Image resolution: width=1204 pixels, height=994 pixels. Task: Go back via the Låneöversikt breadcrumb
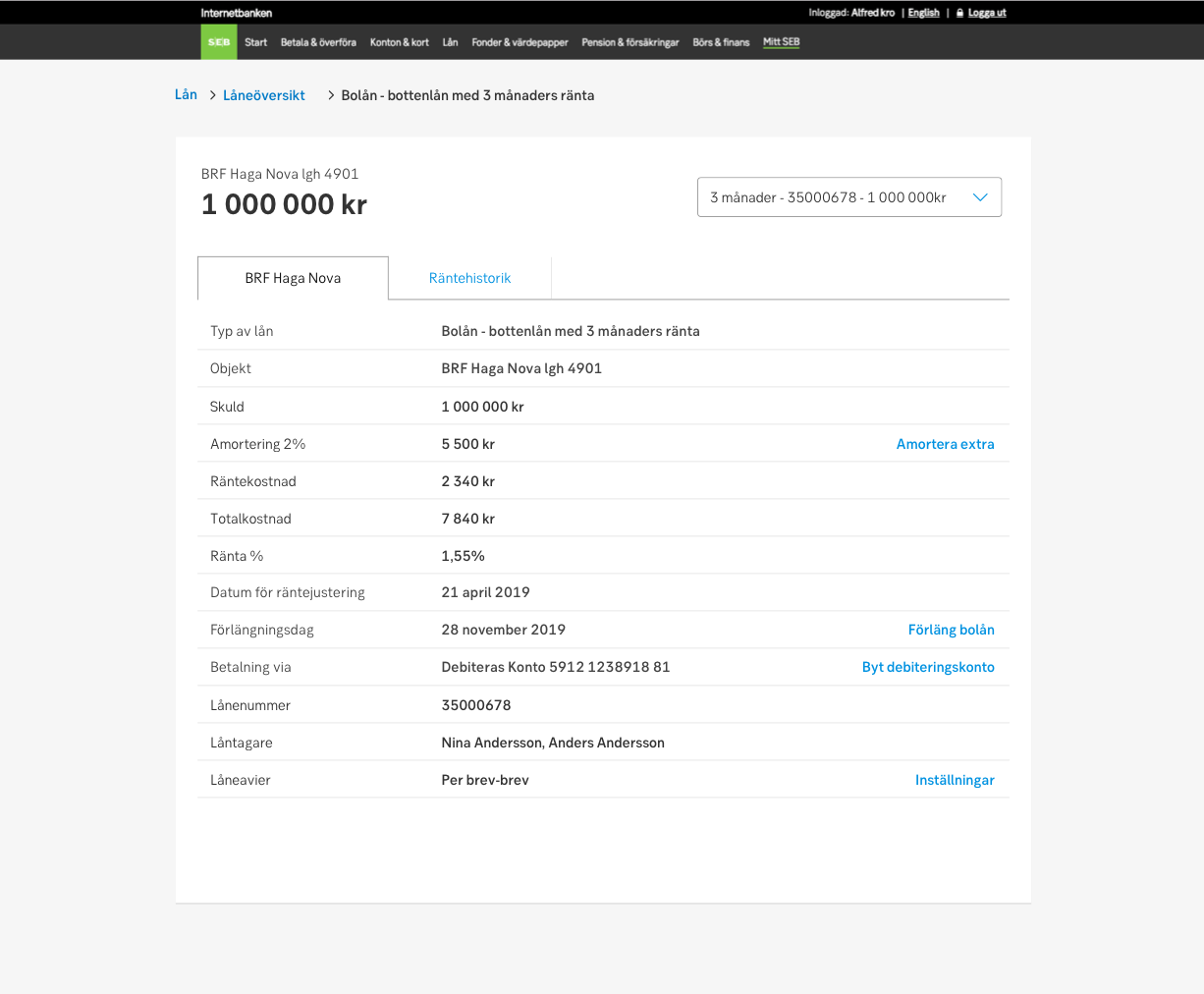point(263,95)
